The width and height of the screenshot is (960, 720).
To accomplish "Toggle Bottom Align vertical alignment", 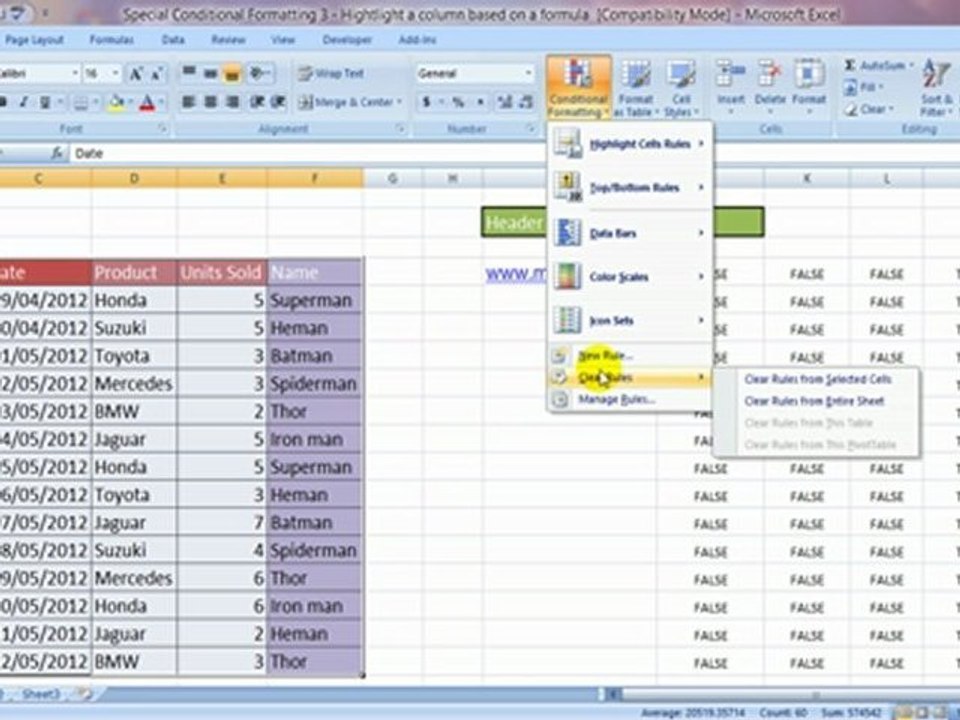I will pyautogui.click(x=231, y=73).
